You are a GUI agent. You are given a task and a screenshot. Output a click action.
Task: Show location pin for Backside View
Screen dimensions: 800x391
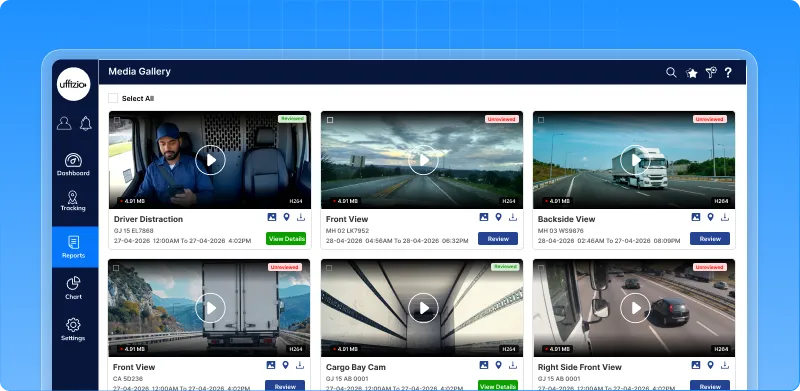[710, 217]
